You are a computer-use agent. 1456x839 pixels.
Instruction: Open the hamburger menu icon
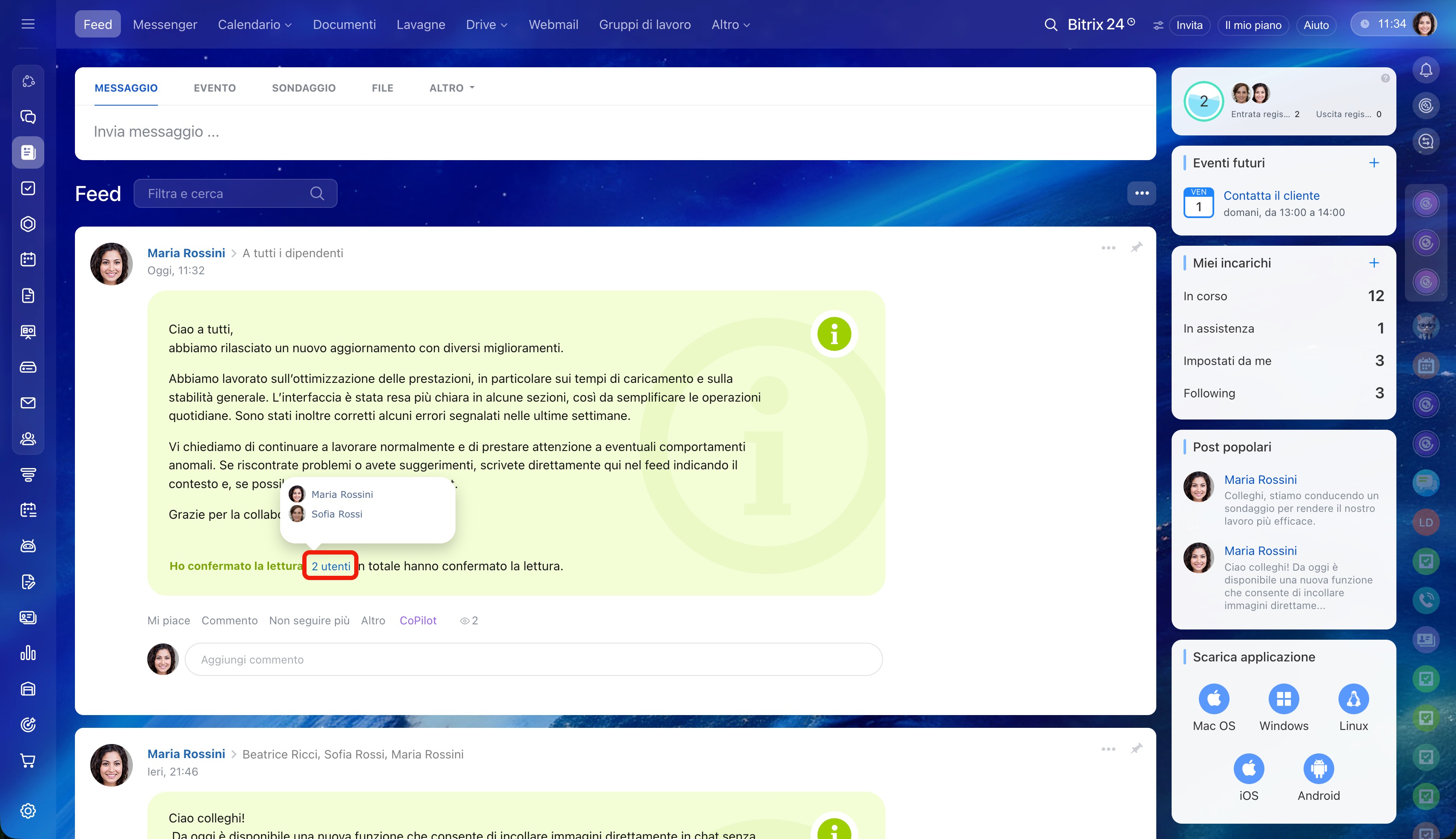[28, 24]
